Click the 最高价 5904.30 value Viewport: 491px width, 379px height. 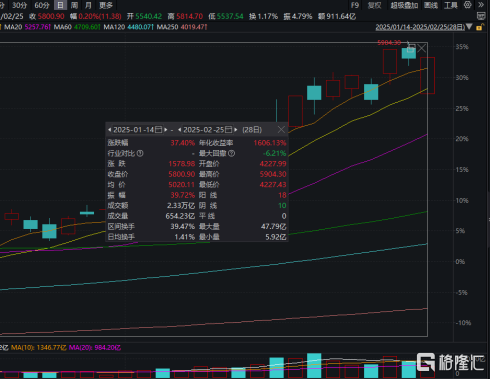click(x=273, y=174)
